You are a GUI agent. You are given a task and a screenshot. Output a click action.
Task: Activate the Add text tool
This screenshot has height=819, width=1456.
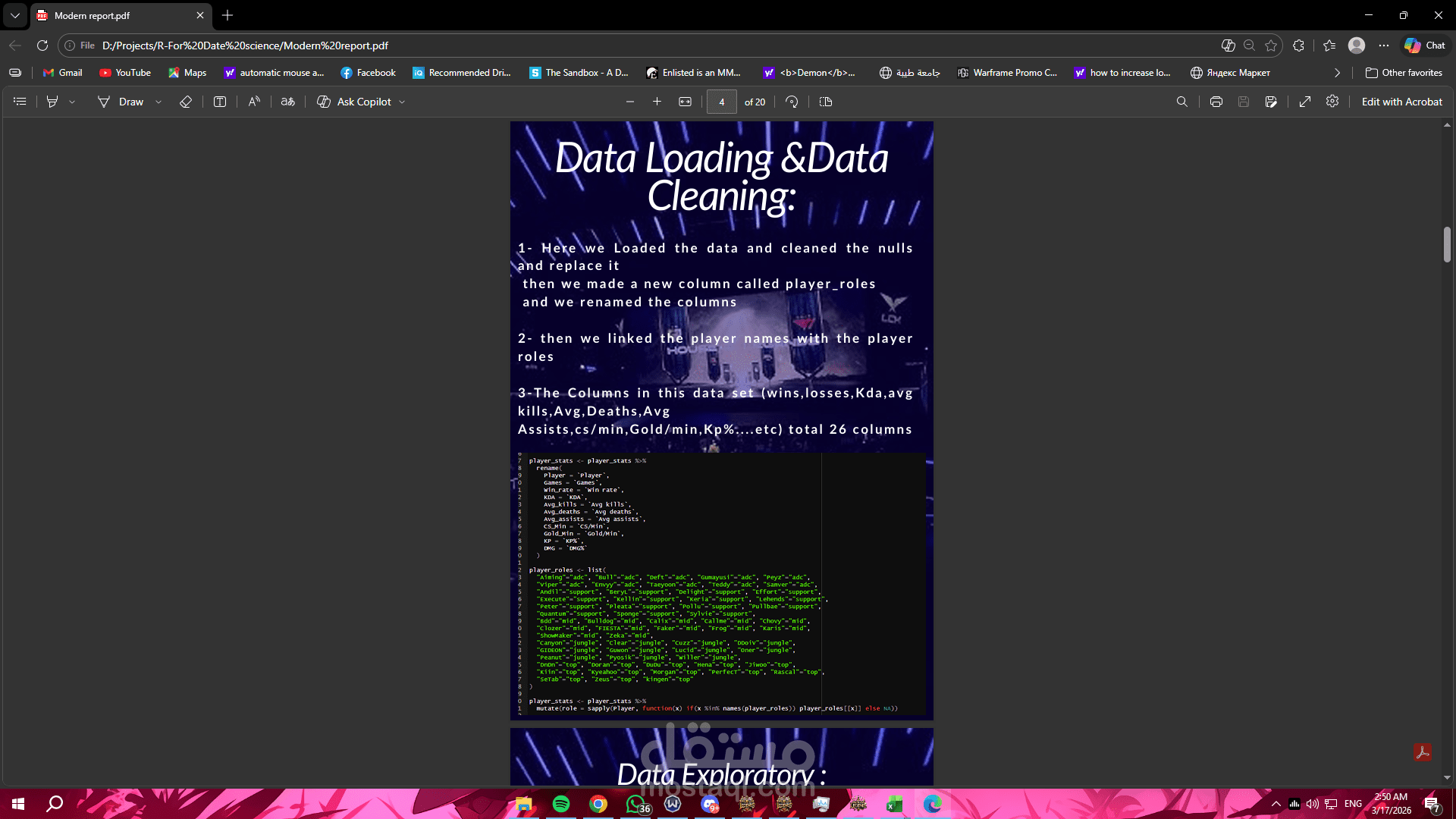[220, 102]
